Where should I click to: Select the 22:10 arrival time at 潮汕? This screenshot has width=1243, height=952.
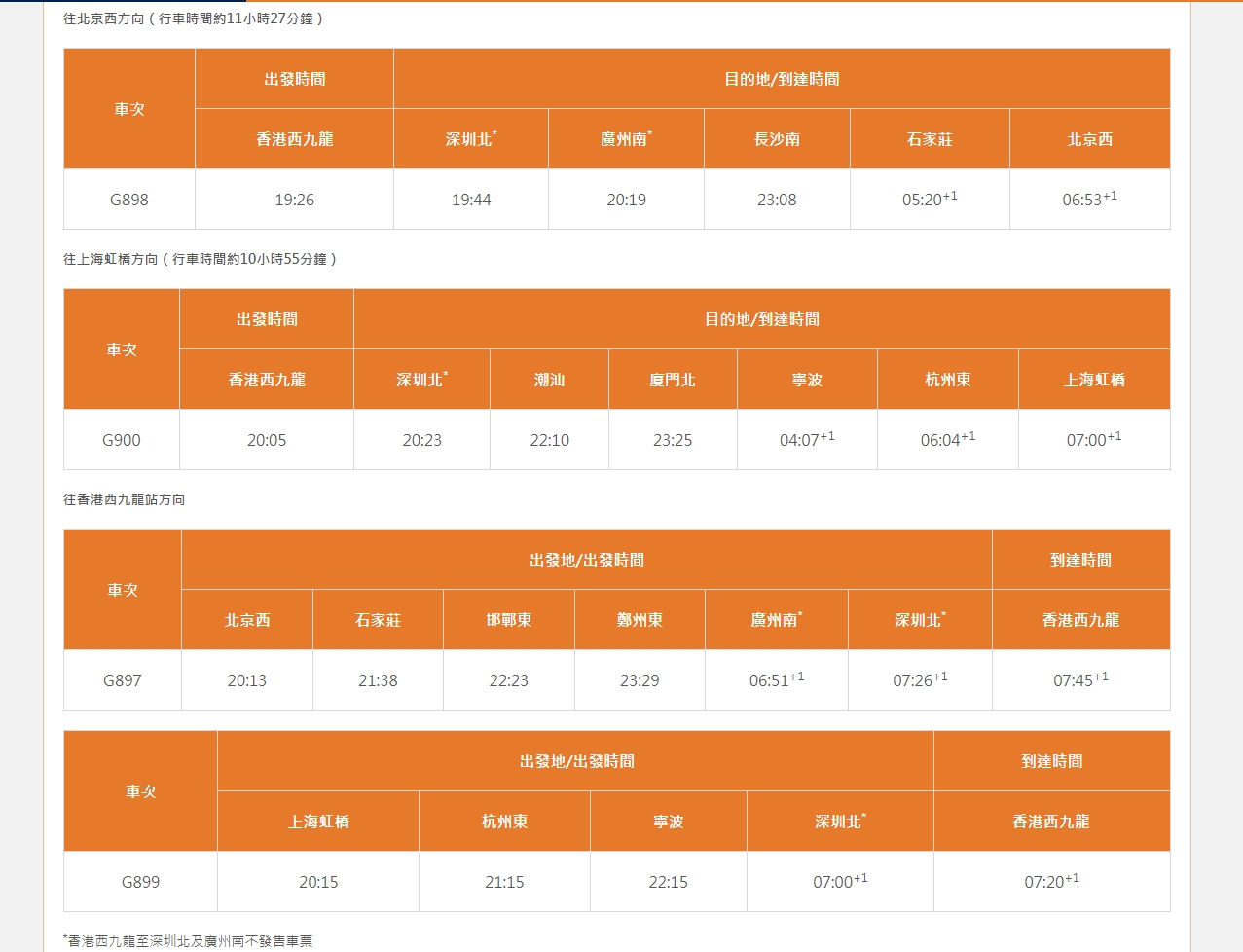pos(549,440)
